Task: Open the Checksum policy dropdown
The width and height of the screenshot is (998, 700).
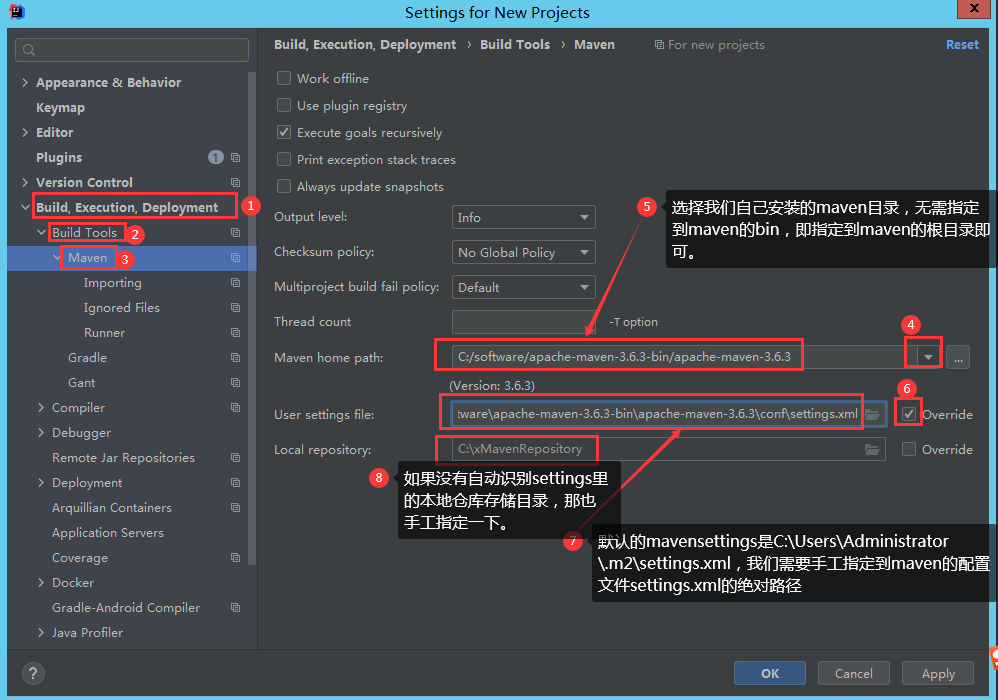Action: [523, 252]
